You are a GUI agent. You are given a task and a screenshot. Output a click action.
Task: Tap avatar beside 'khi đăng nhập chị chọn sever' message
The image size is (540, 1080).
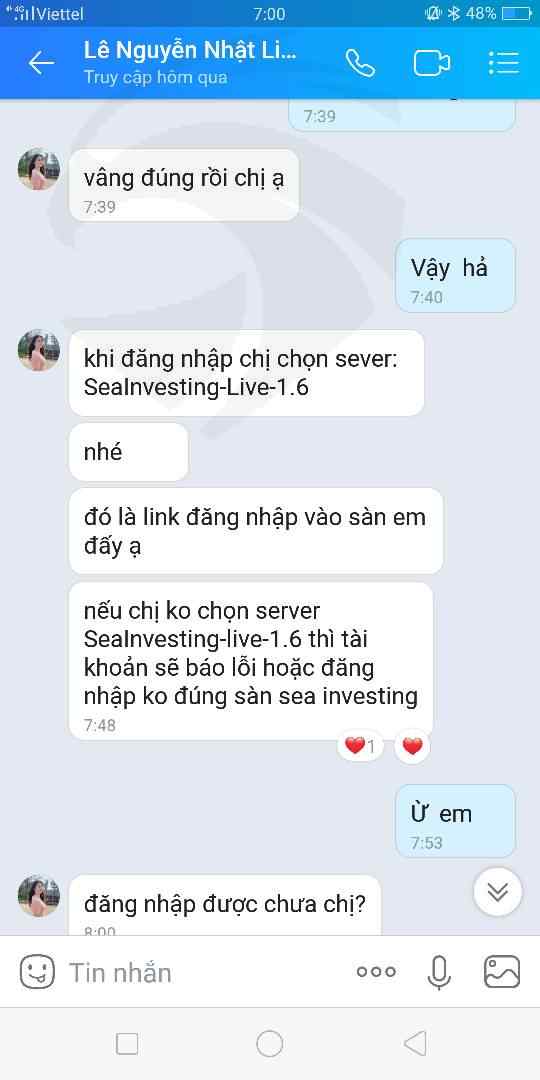(x=39, y=351)
